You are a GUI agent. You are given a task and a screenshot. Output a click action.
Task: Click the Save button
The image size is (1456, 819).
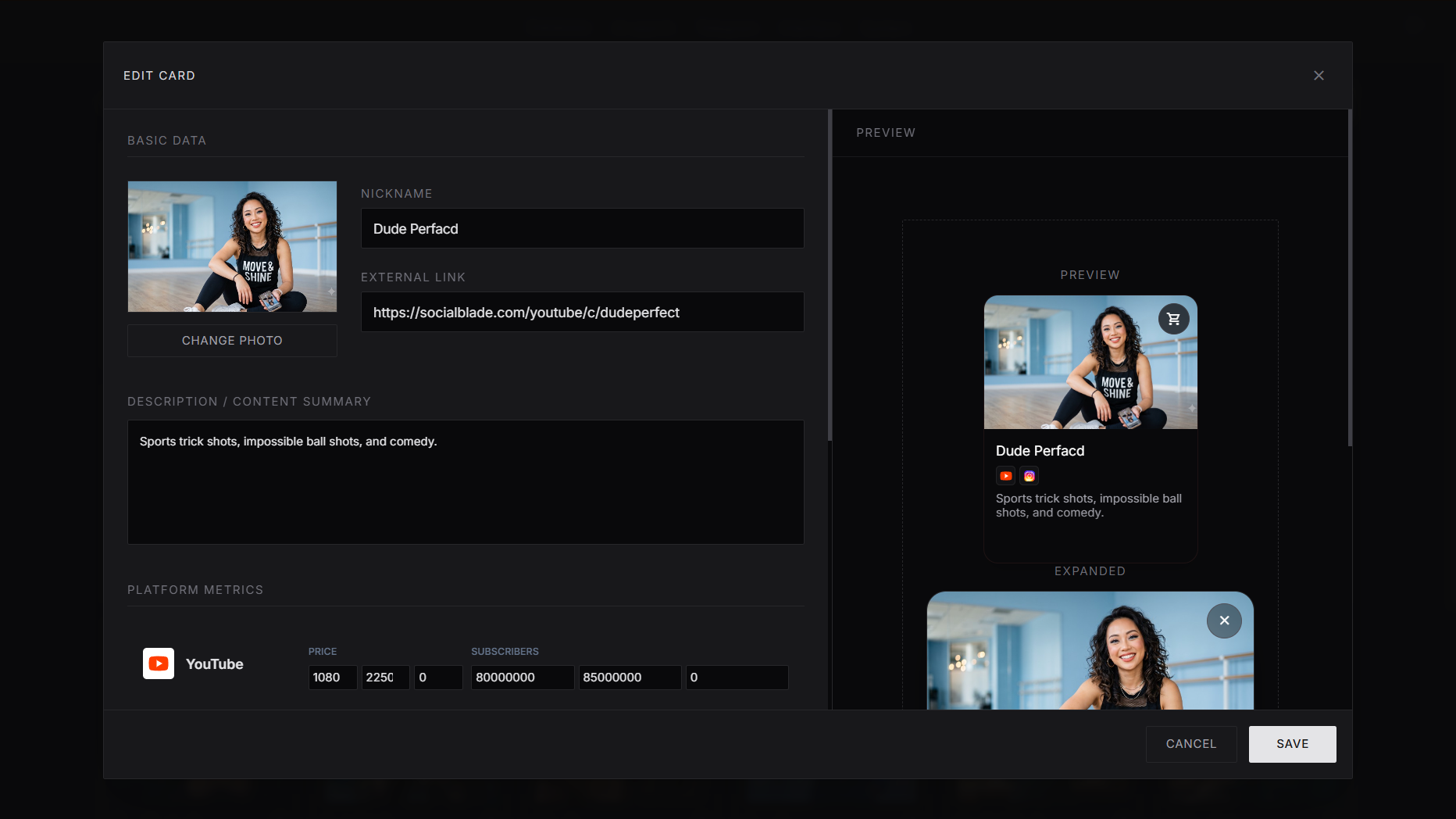click(1292, 744)
